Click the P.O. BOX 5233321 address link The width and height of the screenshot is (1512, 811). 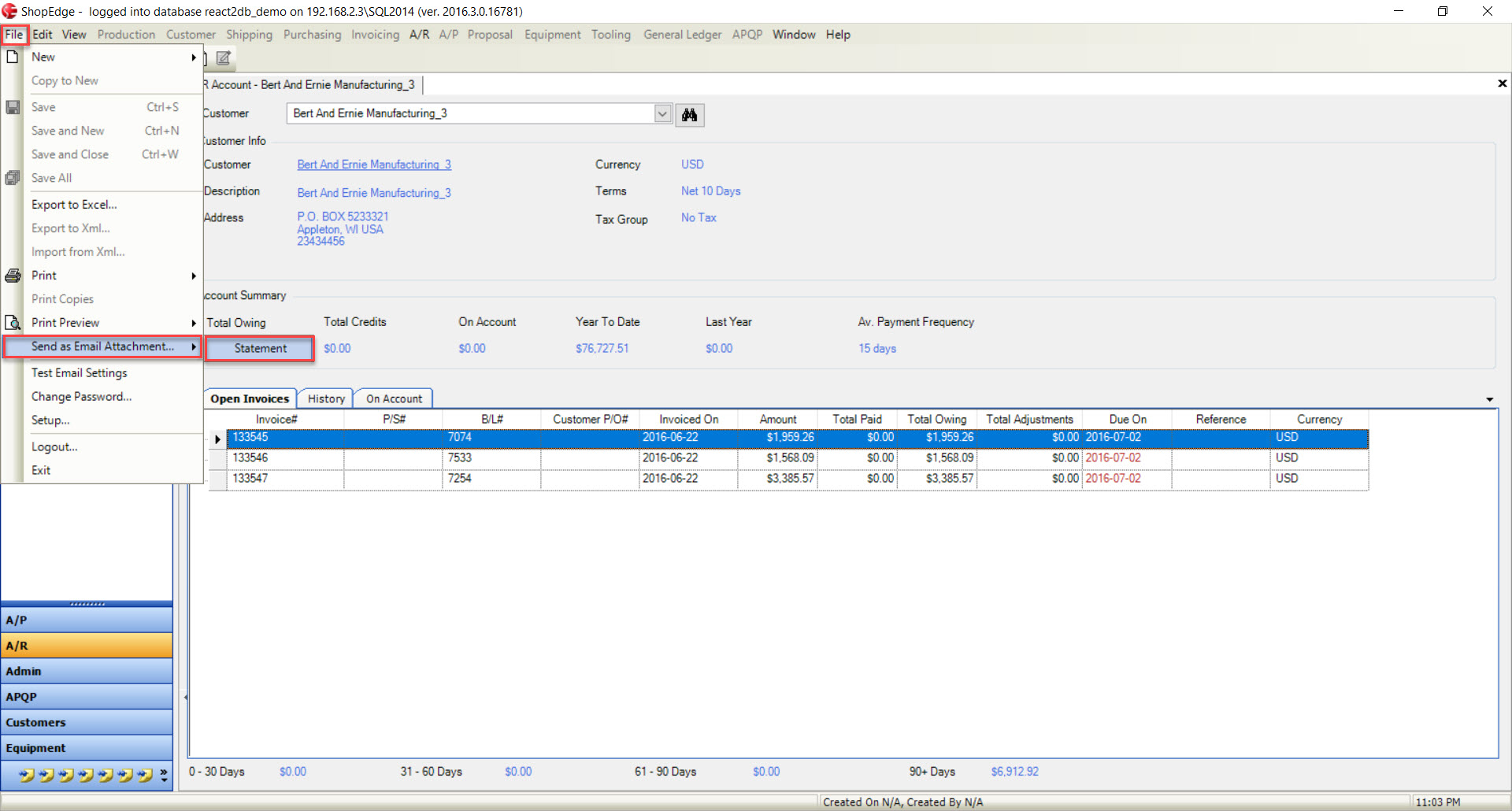tap(343, 217)
